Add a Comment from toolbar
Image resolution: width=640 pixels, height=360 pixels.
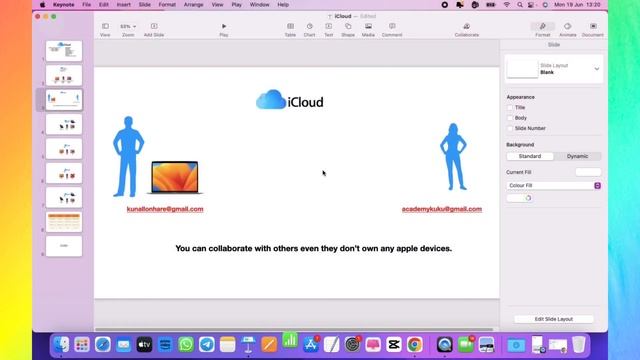tap(392, 29)
